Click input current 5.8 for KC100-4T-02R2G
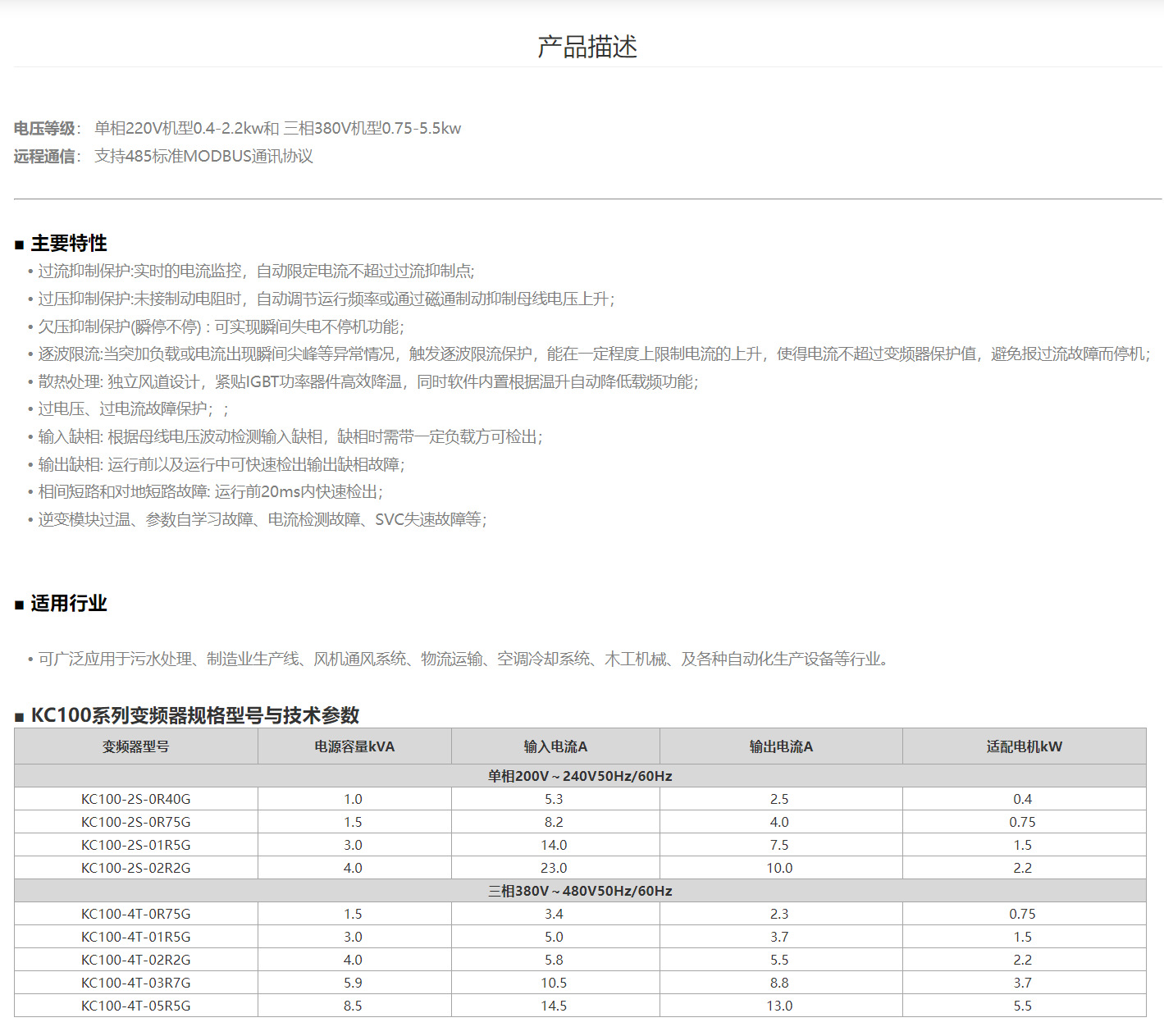The height and width of the screenshot is (1036, 1164). pos(554,960)
